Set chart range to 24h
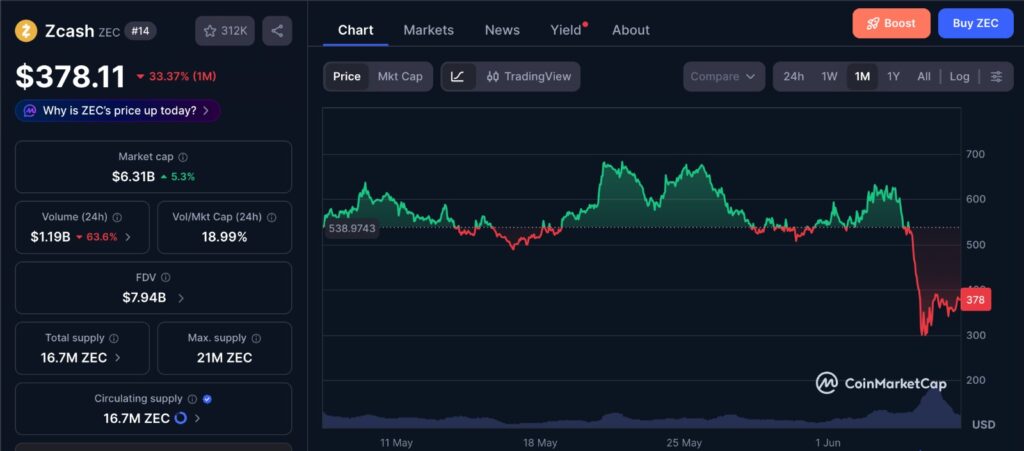 click(x=793, y=76)
